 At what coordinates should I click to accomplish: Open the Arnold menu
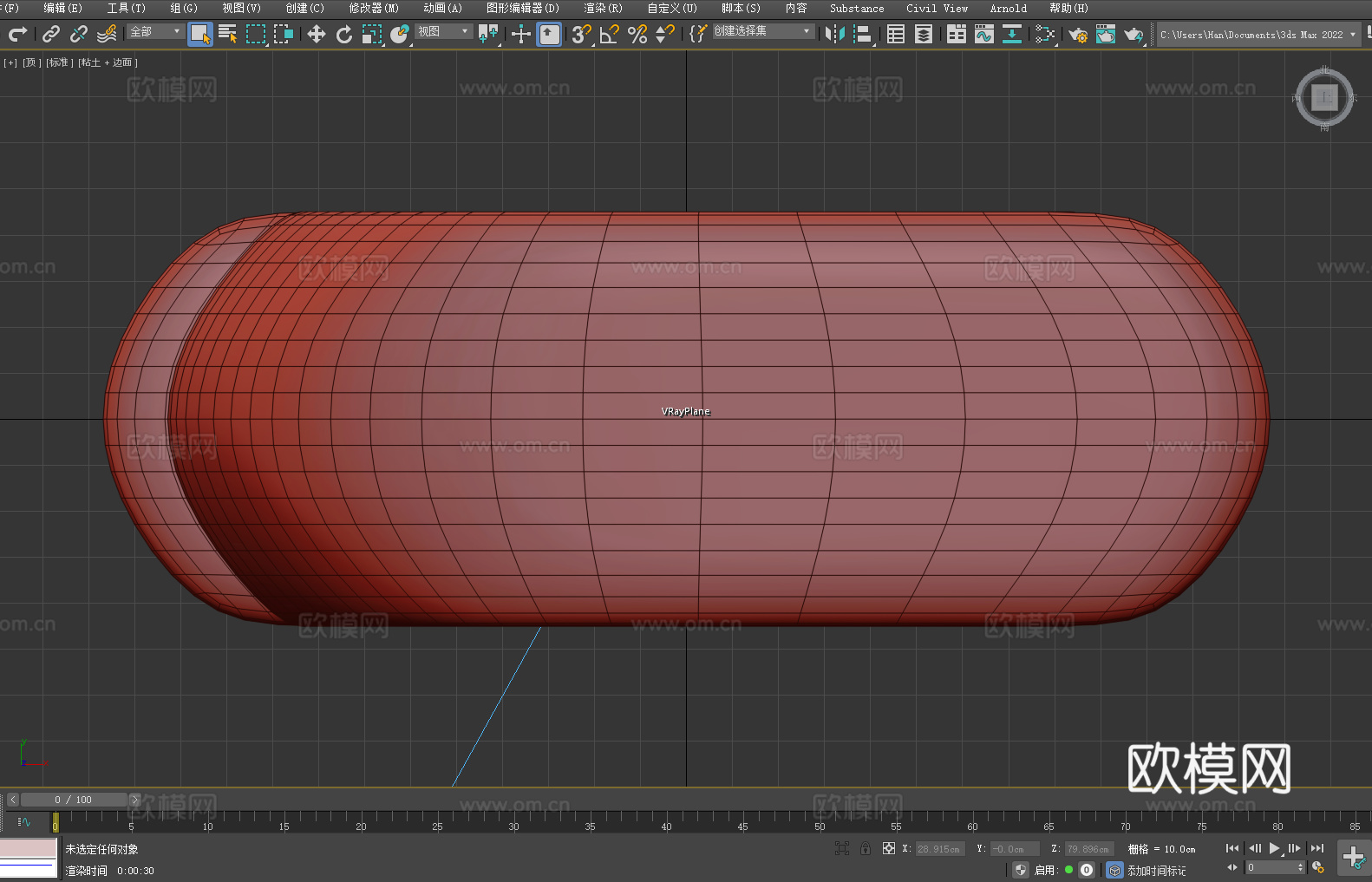[1008, 8]
